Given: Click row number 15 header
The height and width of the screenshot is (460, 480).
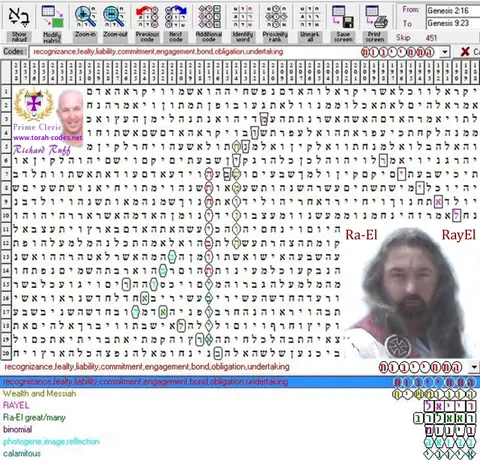Looking at the screenshot, I should [6, 284].
